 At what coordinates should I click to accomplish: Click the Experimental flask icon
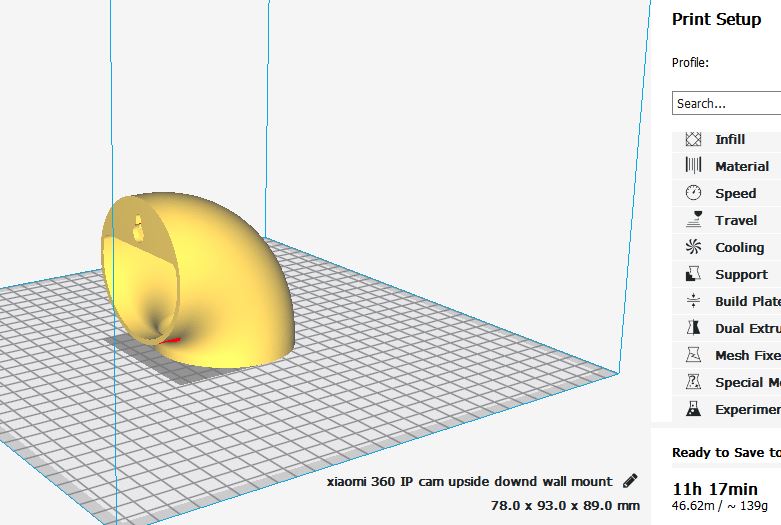(x=693, y=408)
